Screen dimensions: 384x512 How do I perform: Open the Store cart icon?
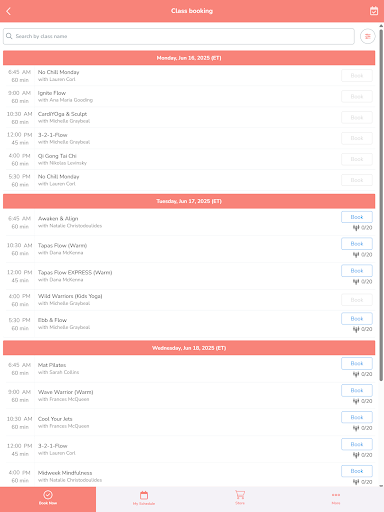point(240,497)
